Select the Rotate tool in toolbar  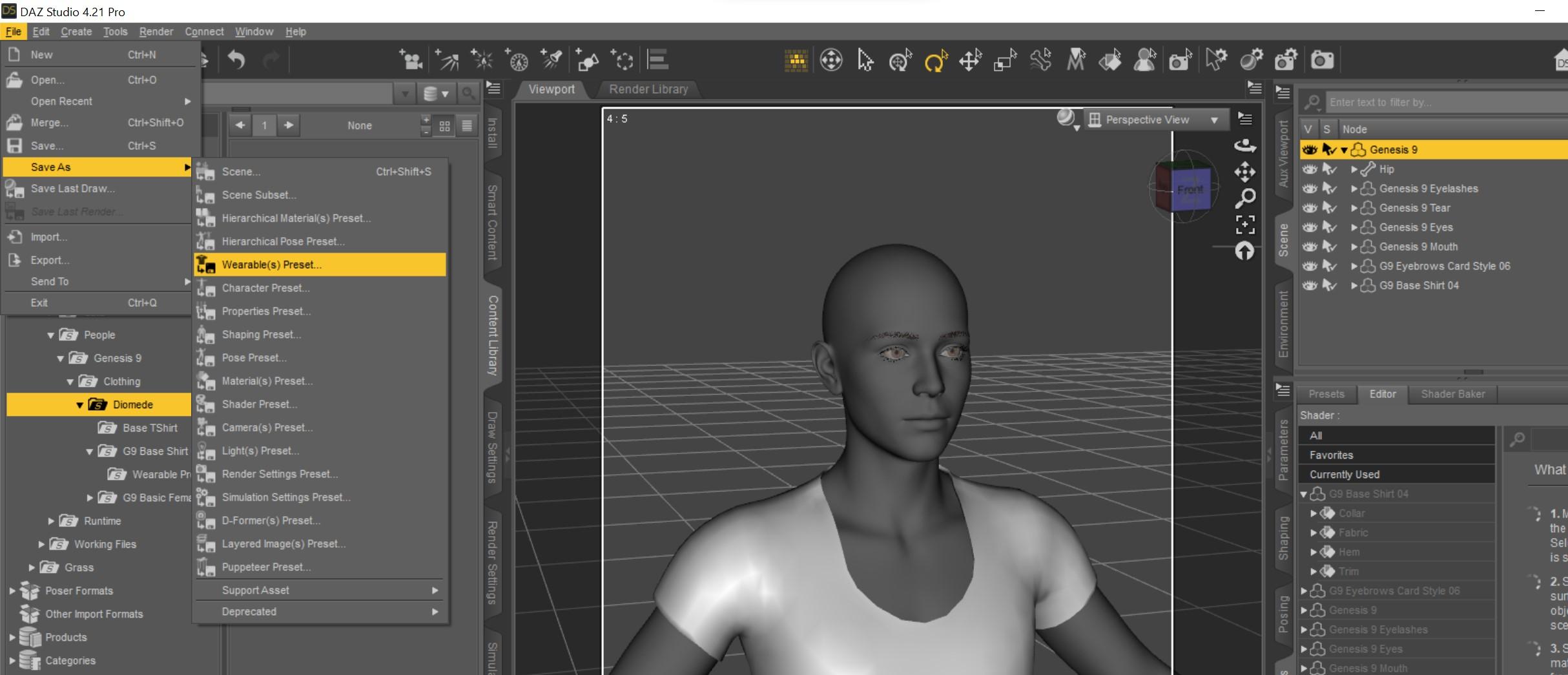[934, 61]
